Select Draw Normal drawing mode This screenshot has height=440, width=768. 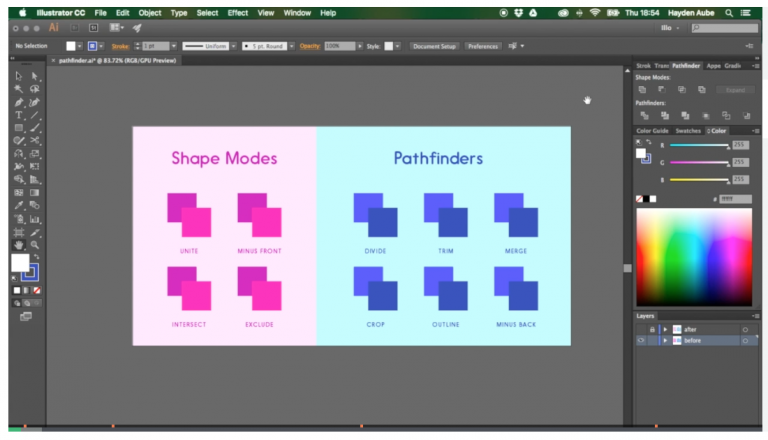tap(17, 303)
